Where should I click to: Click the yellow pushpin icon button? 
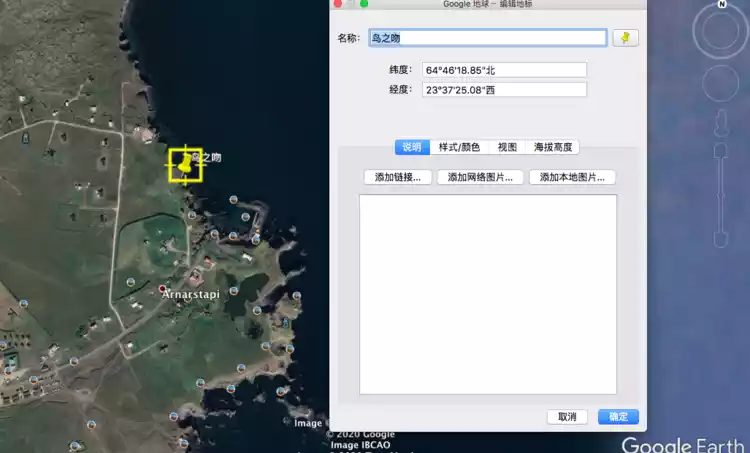click(626, 38)
